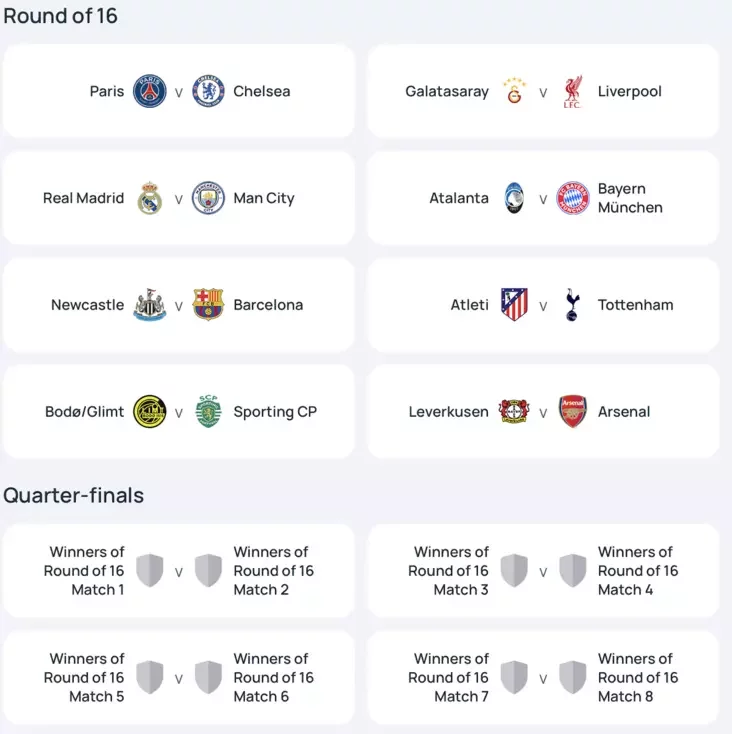Click the Arsenal cannon badge
The width and height of the screenshot is (732, 734).
(573, 412)
